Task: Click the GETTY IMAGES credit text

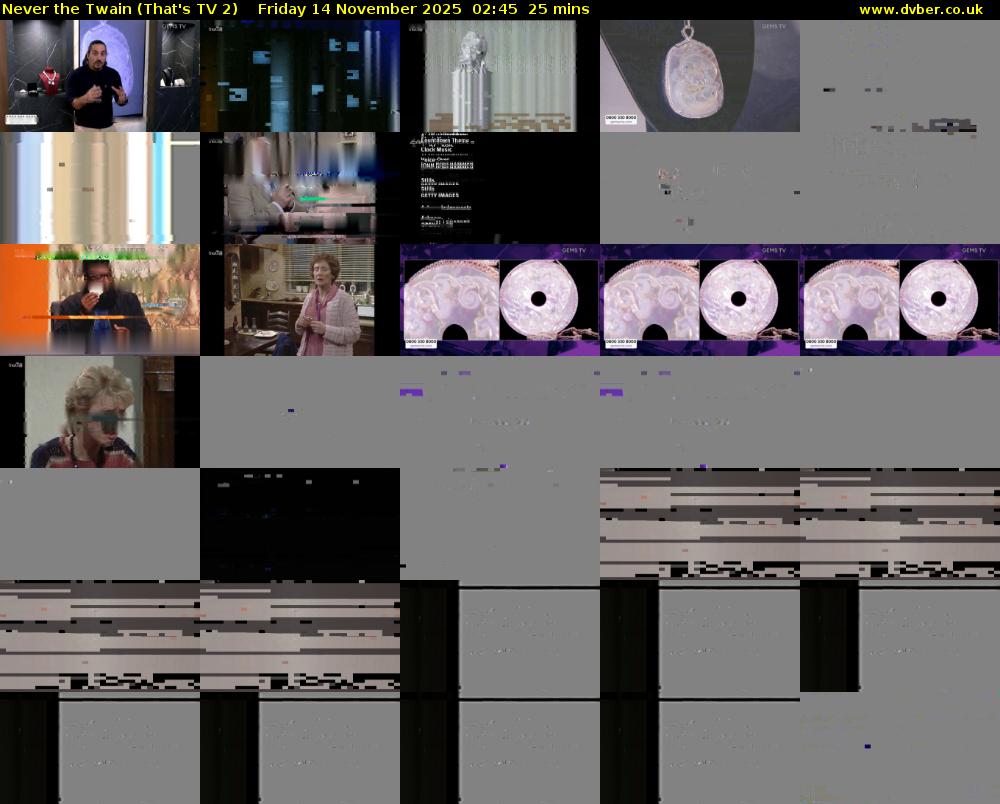Action: coord(440,196)
